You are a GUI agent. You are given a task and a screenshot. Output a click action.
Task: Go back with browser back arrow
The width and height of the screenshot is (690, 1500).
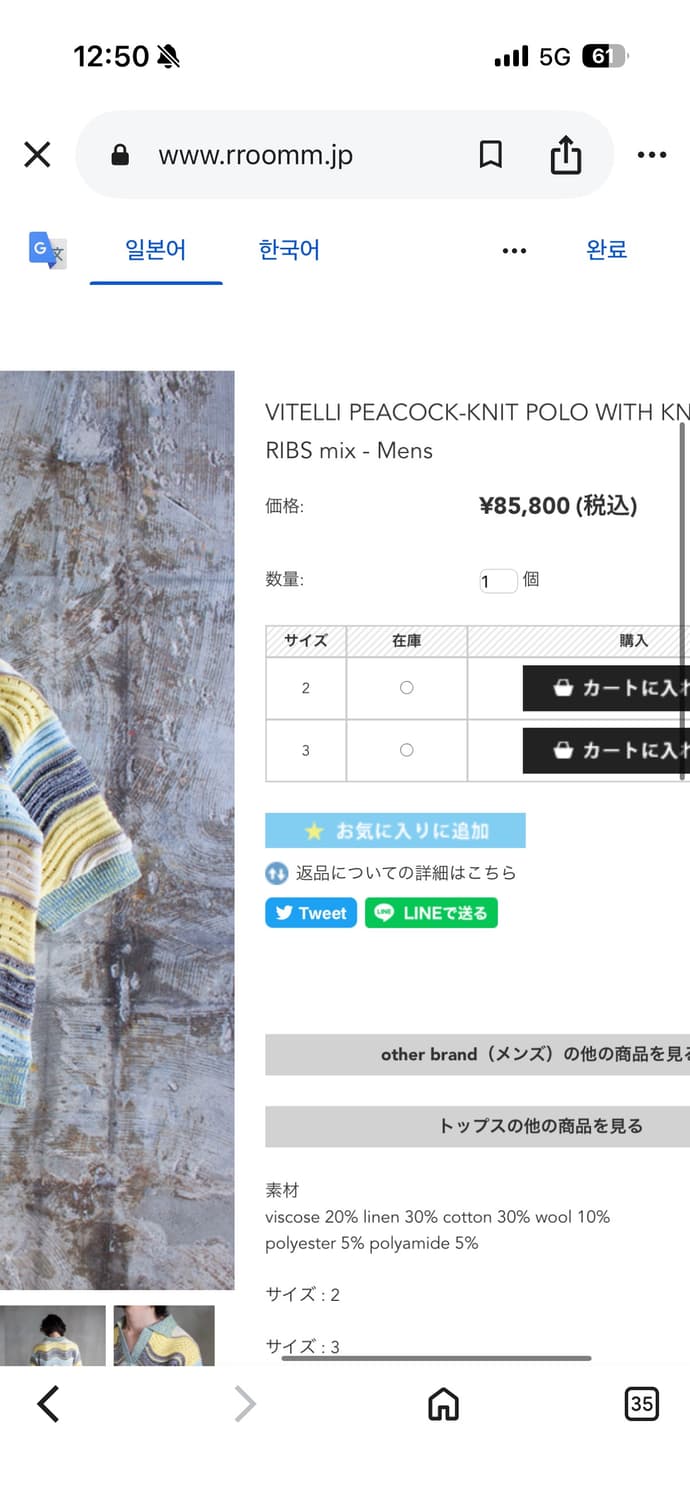(x=48, y=1404)
